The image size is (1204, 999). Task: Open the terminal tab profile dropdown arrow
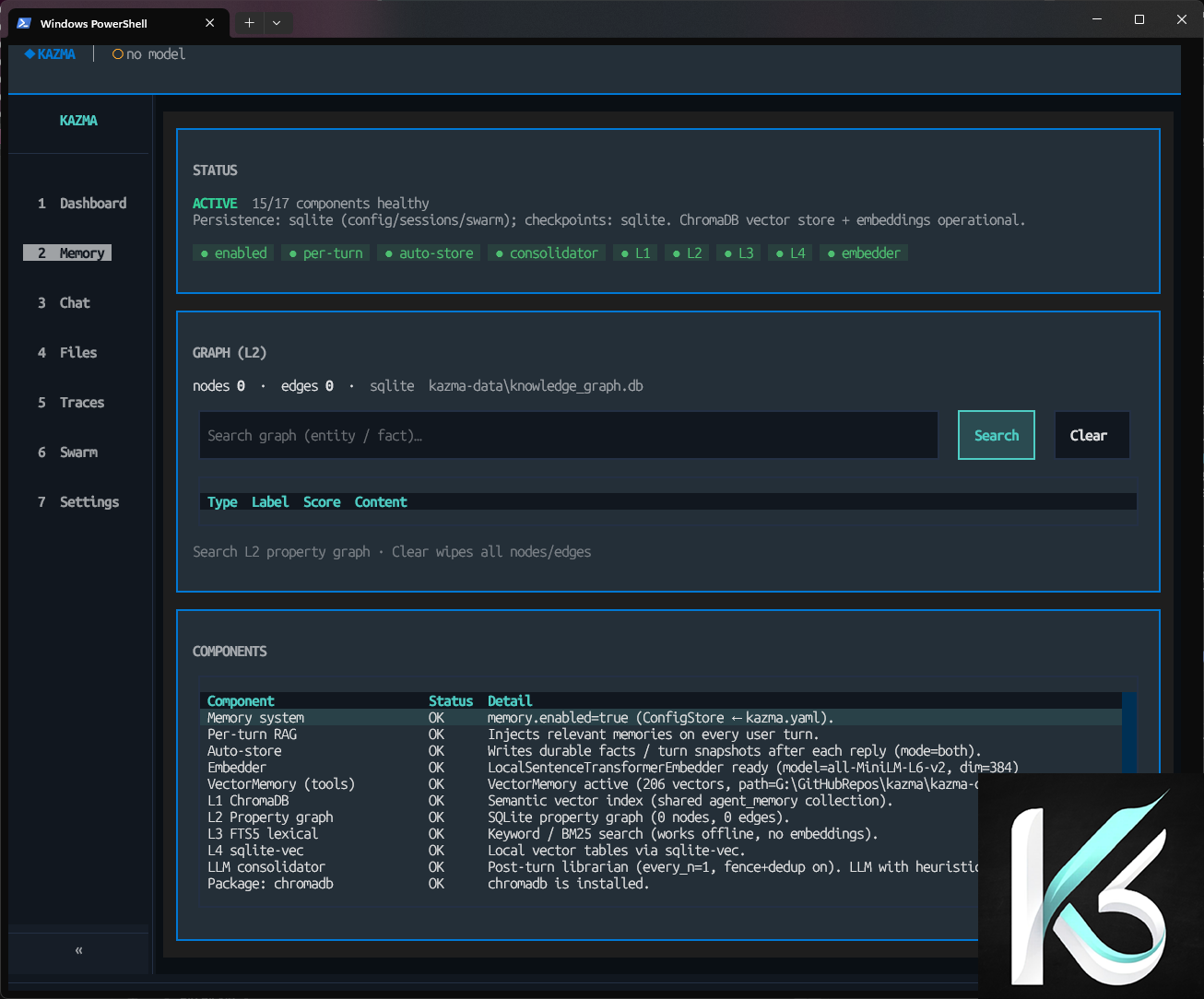277,23
